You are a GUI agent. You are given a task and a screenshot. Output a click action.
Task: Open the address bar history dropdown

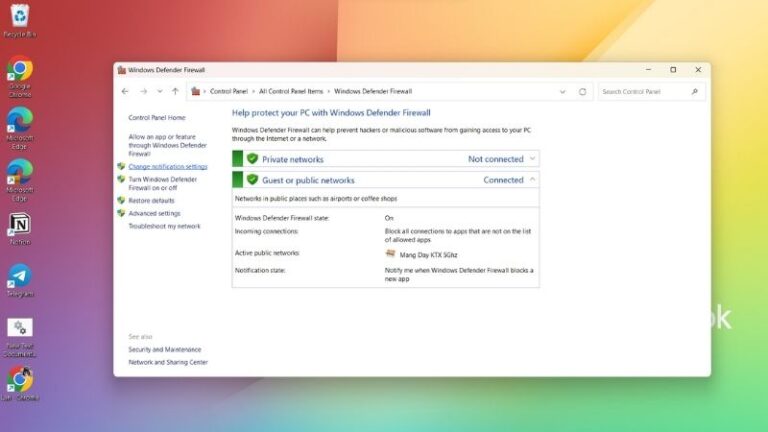tap(563, 91)
